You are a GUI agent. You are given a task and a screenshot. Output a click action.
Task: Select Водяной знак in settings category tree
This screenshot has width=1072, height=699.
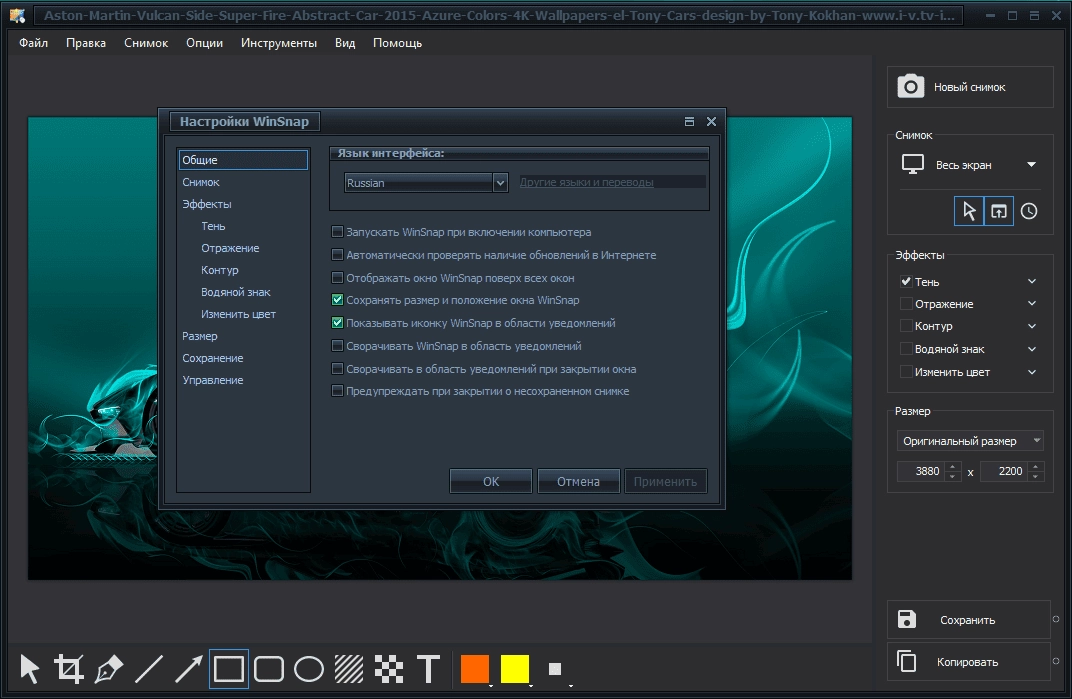pyautogui.click(x=235, y=292)
